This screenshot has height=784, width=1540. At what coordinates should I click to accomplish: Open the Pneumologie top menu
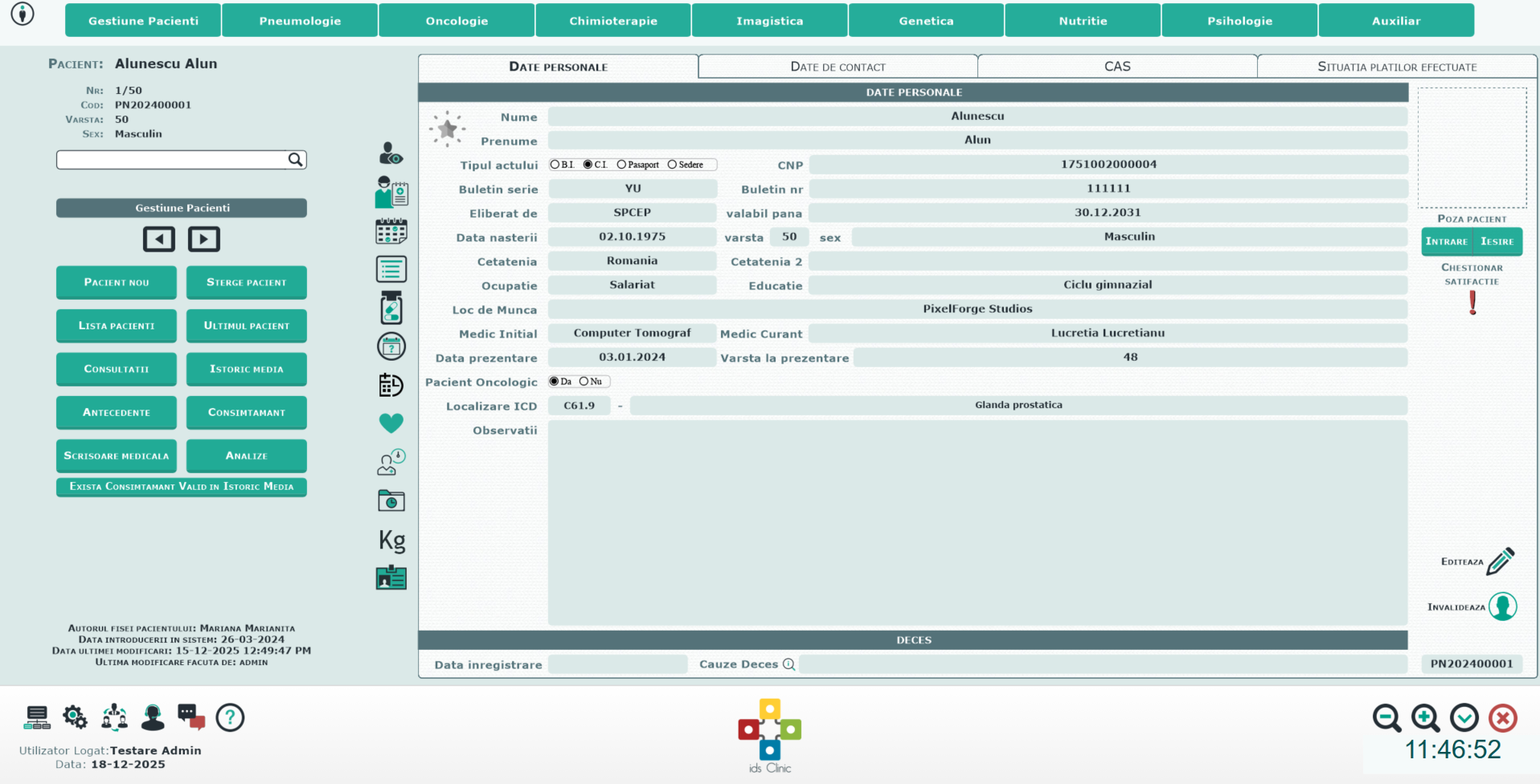300,21
